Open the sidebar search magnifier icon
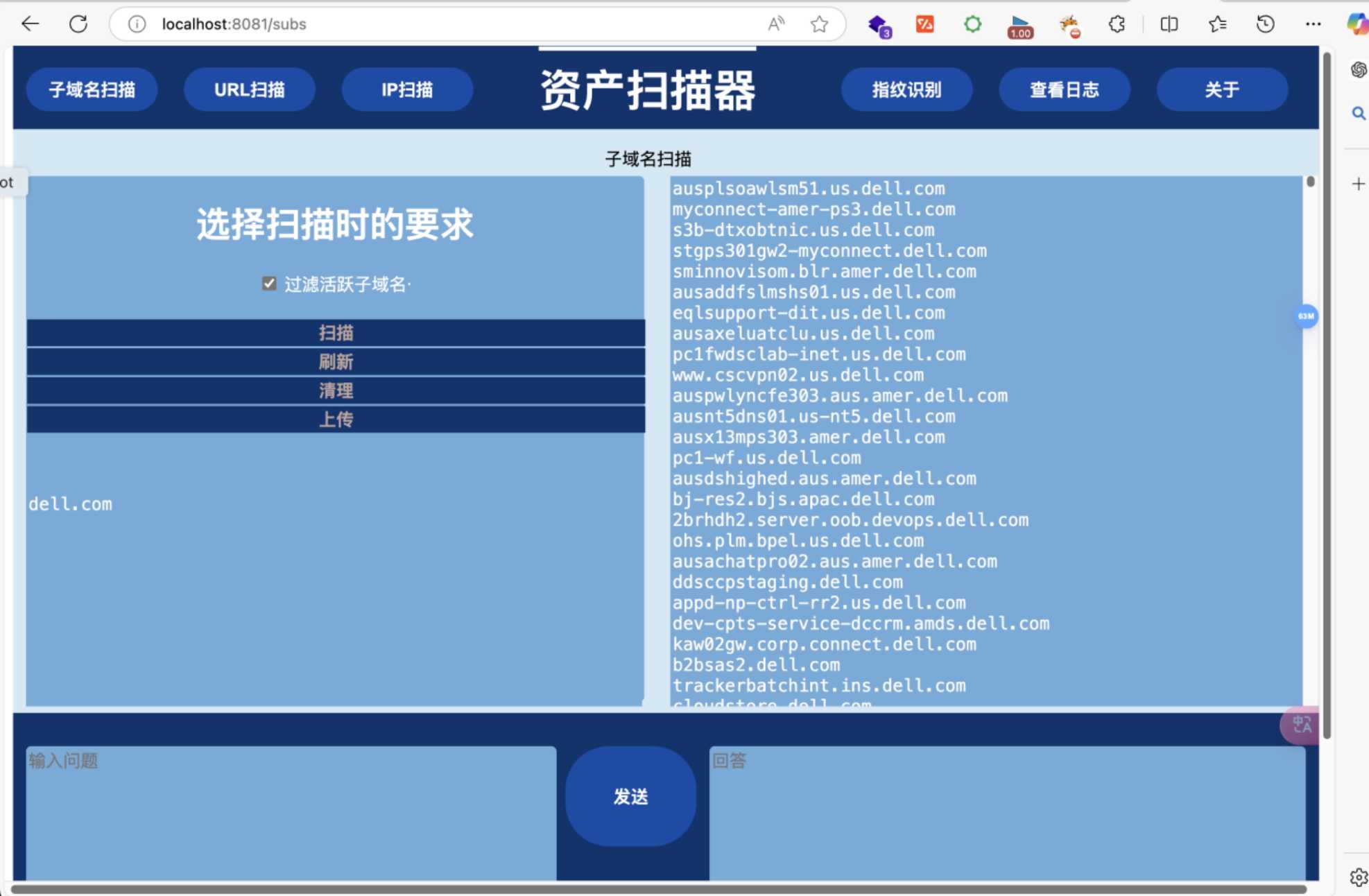 (x=1358, y=114)
